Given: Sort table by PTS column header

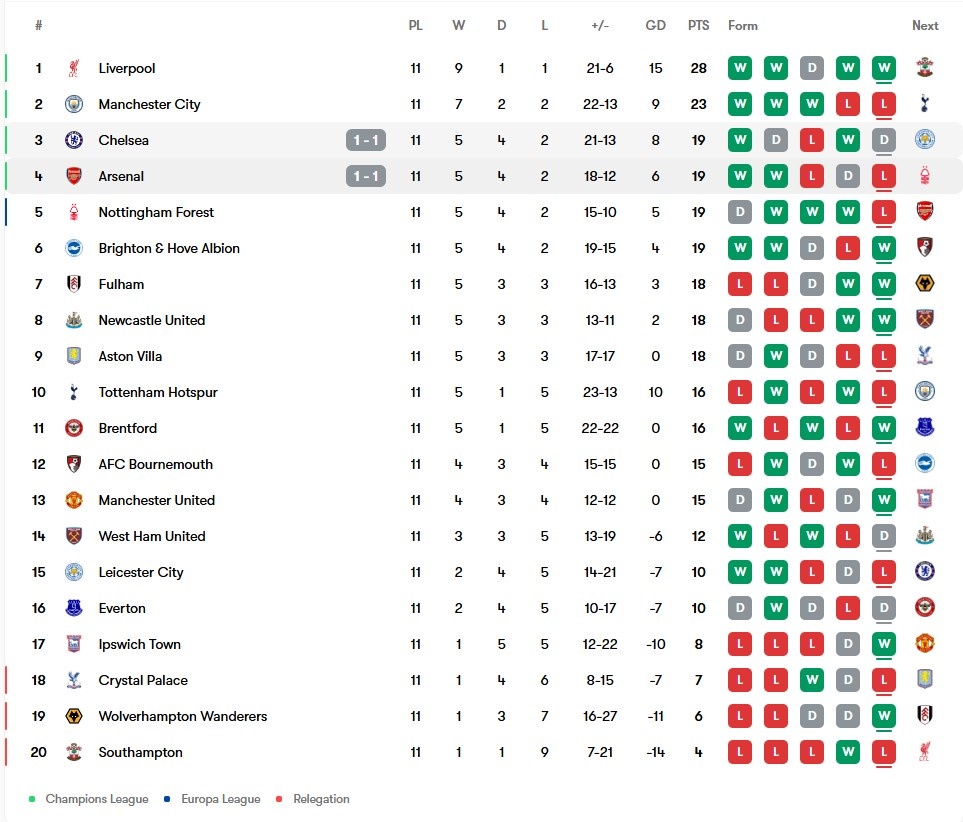Looking at the screenshot, I should point(698,26).
